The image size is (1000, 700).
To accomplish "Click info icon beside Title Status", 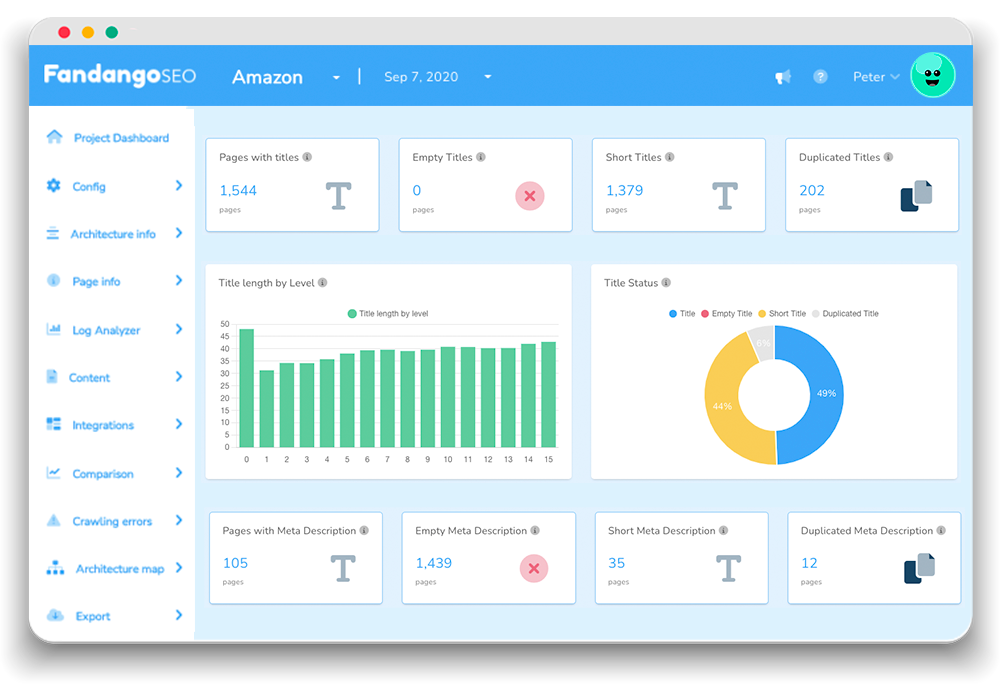I will (666, 282).
